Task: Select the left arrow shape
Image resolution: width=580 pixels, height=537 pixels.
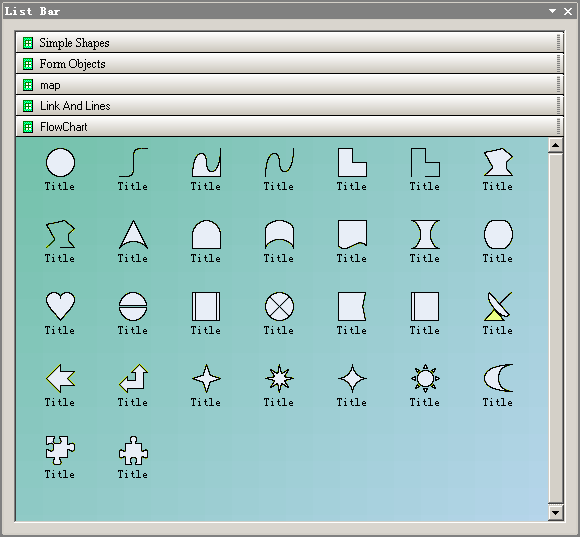Action: coord(60,378)
